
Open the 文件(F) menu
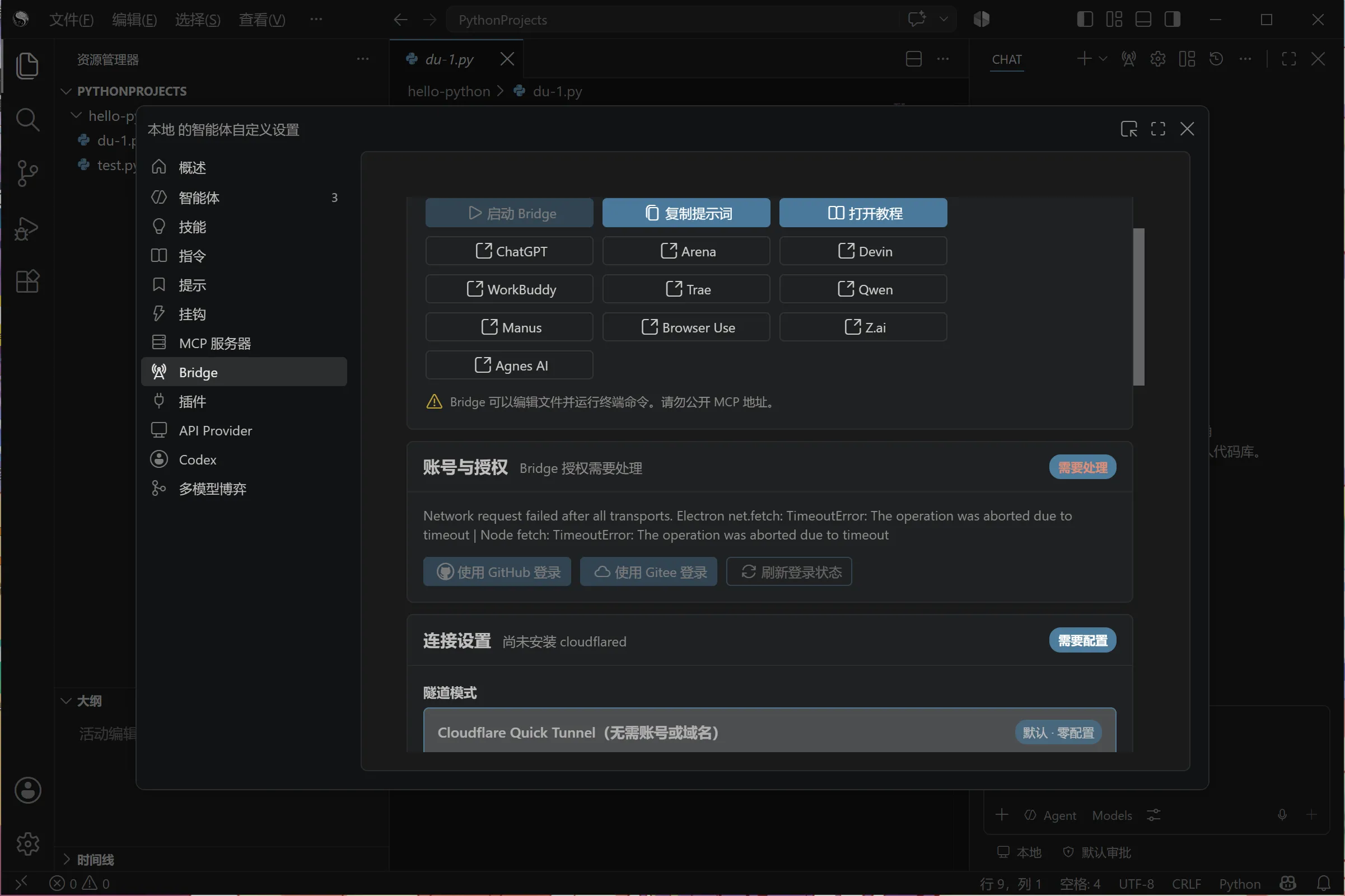[71, 20]
